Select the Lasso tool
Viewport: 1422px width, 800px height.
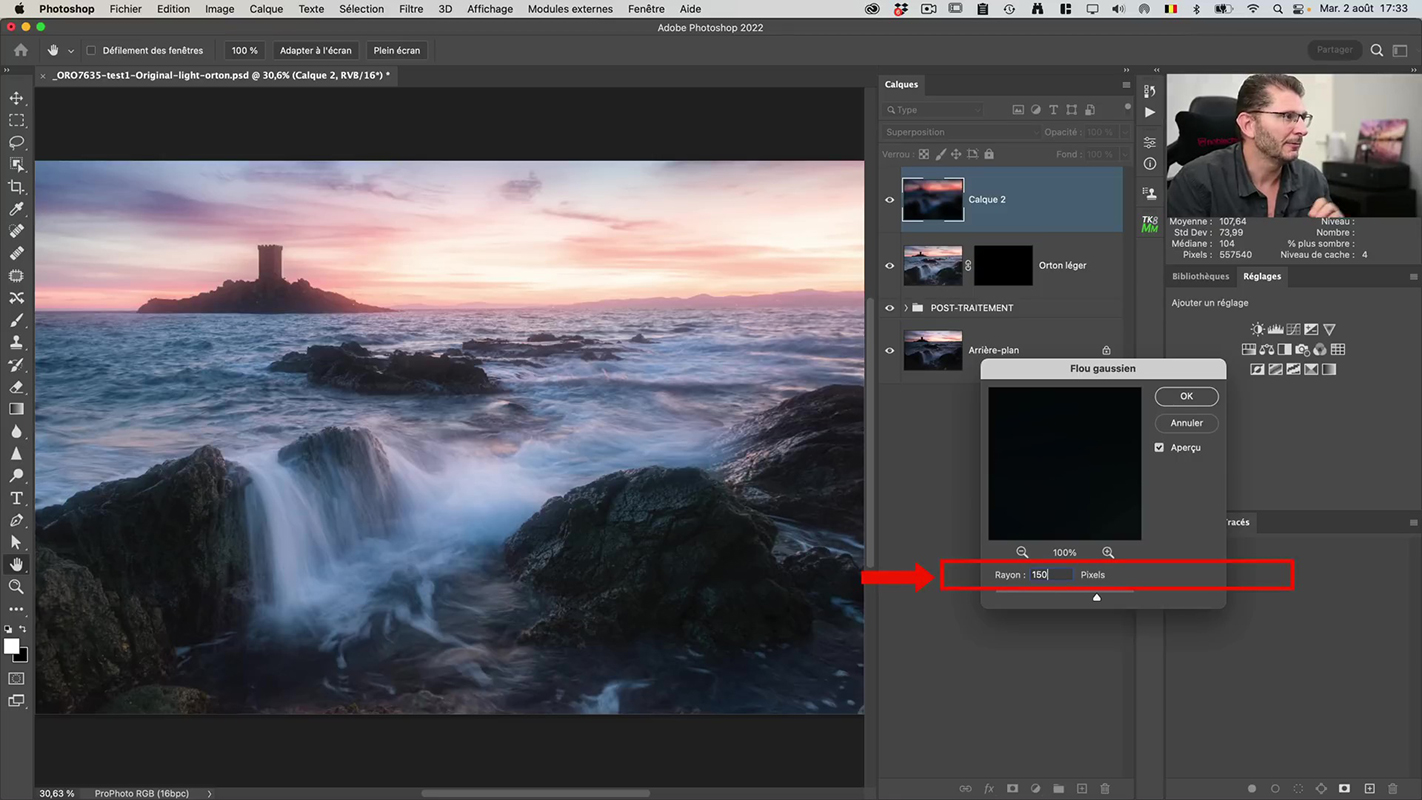coord(16,142)
